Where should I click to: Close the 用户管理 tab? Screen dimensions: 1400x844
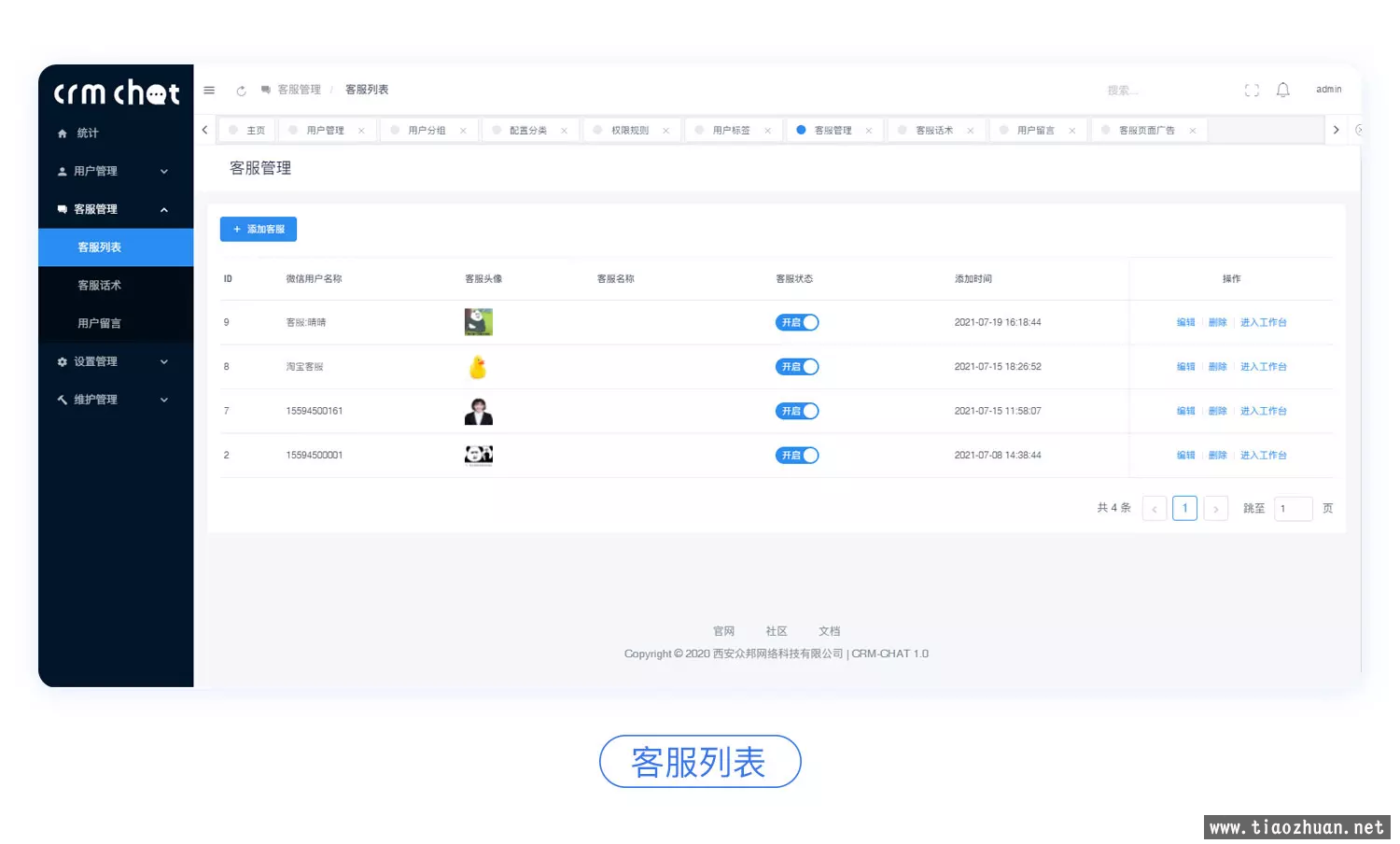click(x=361, y=131)
